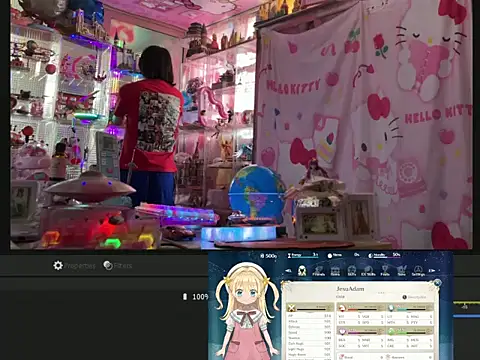This screenshot has height=360, width=480.
Task: Click the blonde character avatar portrait
Action: [247, 312]
